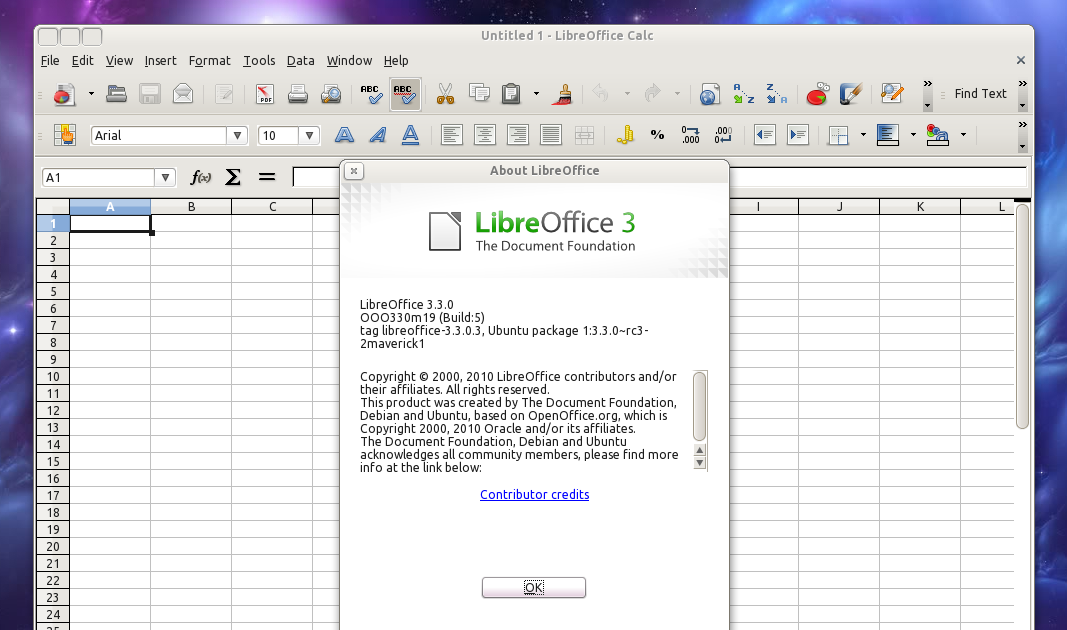Toggle AutoSpellcheck
The height and width of the screenshot is (630, 1067).
[405, 94]
